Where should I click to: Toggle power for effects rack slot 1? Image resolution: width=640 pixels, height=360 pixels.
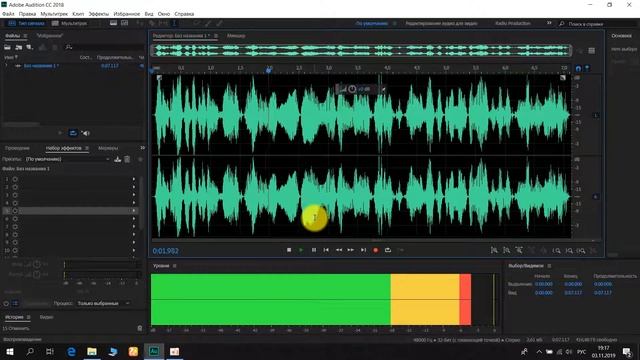[x=15, y=179]
